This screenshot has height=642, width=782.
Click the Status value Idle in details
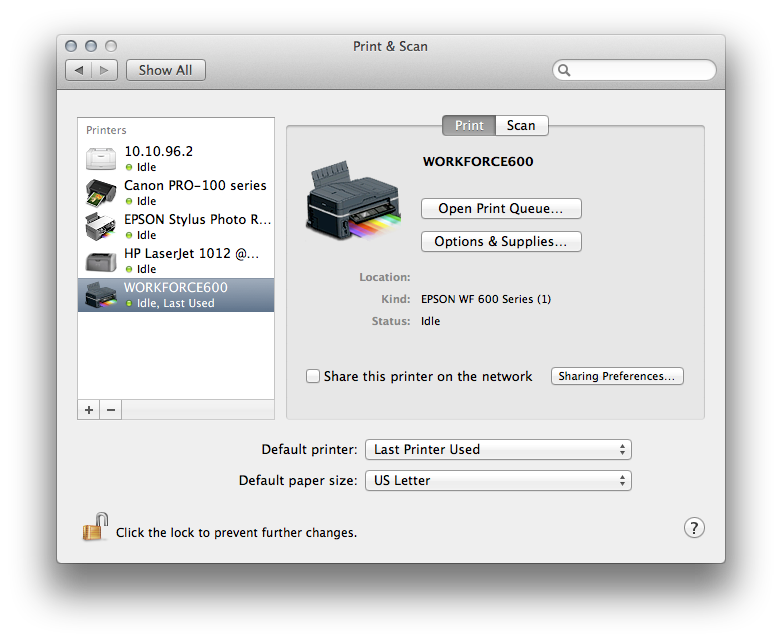click(x=430, y=321)
